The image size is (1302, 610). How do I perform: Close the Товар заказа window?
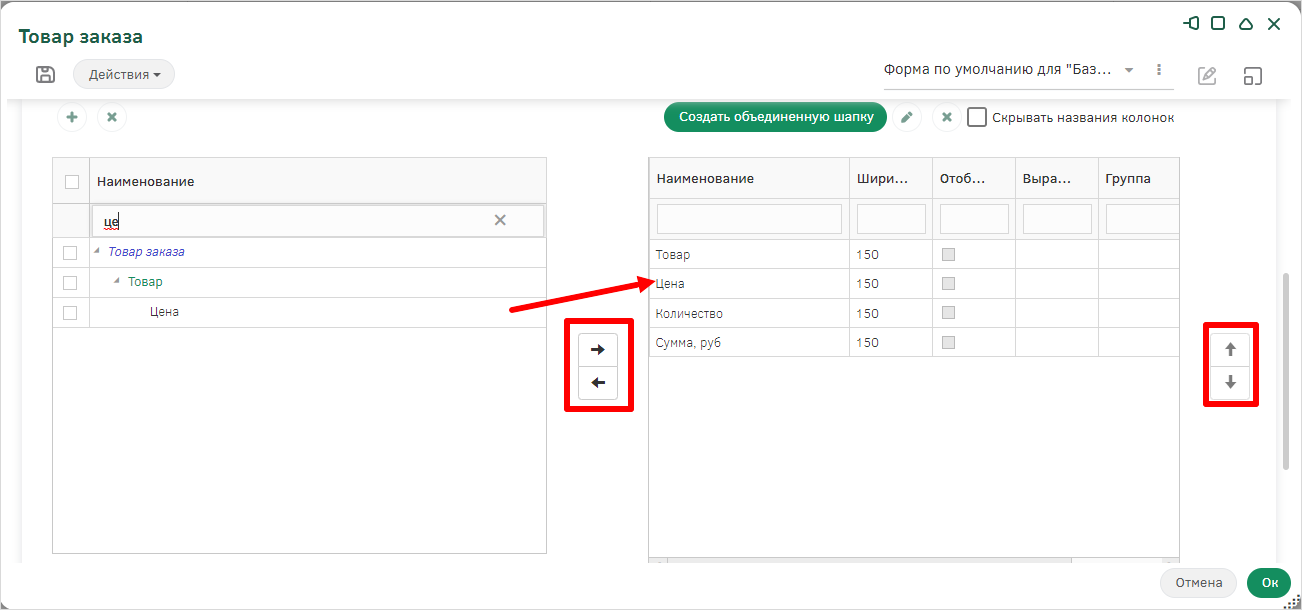tap(1274, 23)
